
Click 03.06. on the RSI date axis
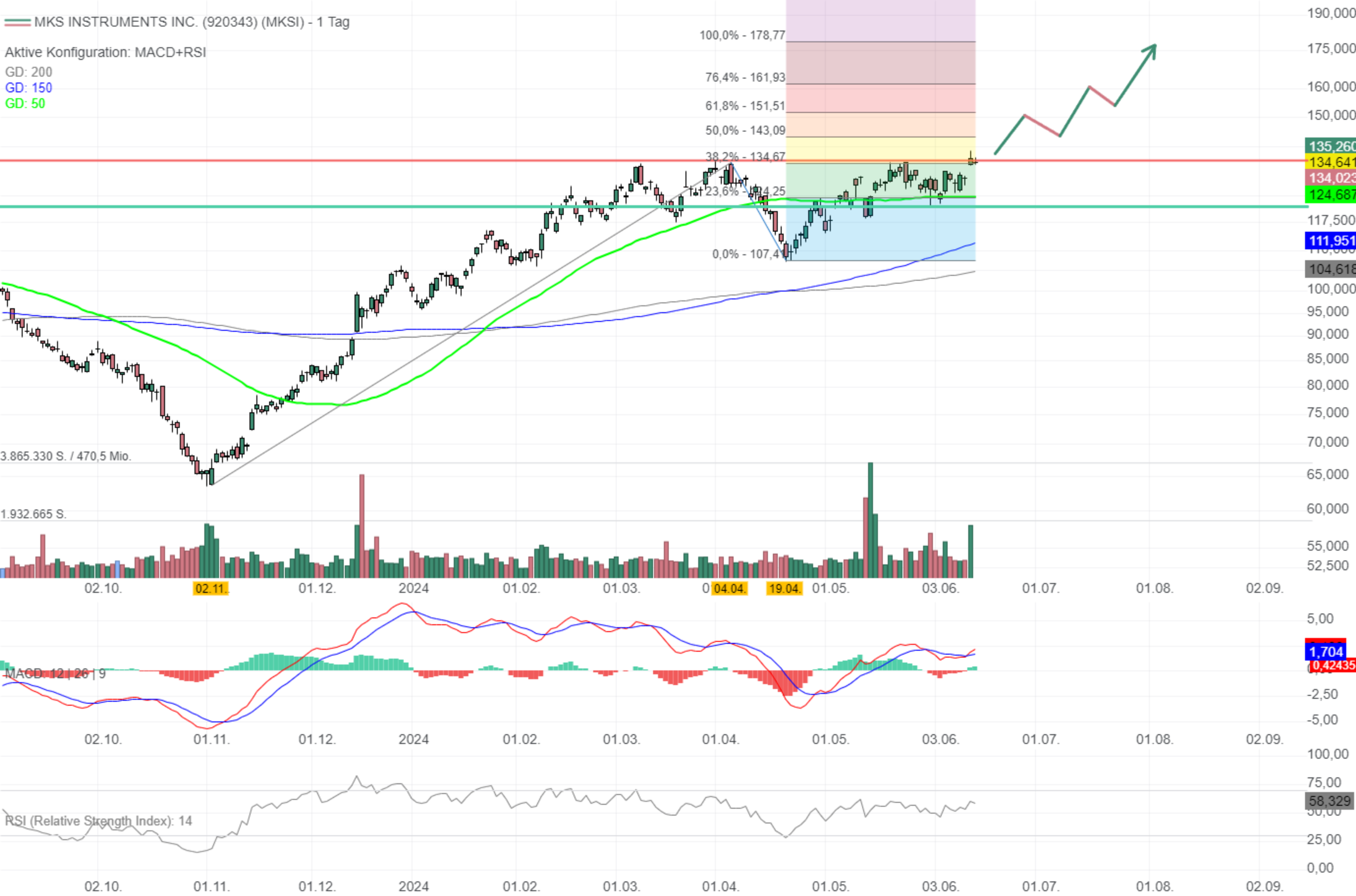pyautogui.click(x=940, y=887)
